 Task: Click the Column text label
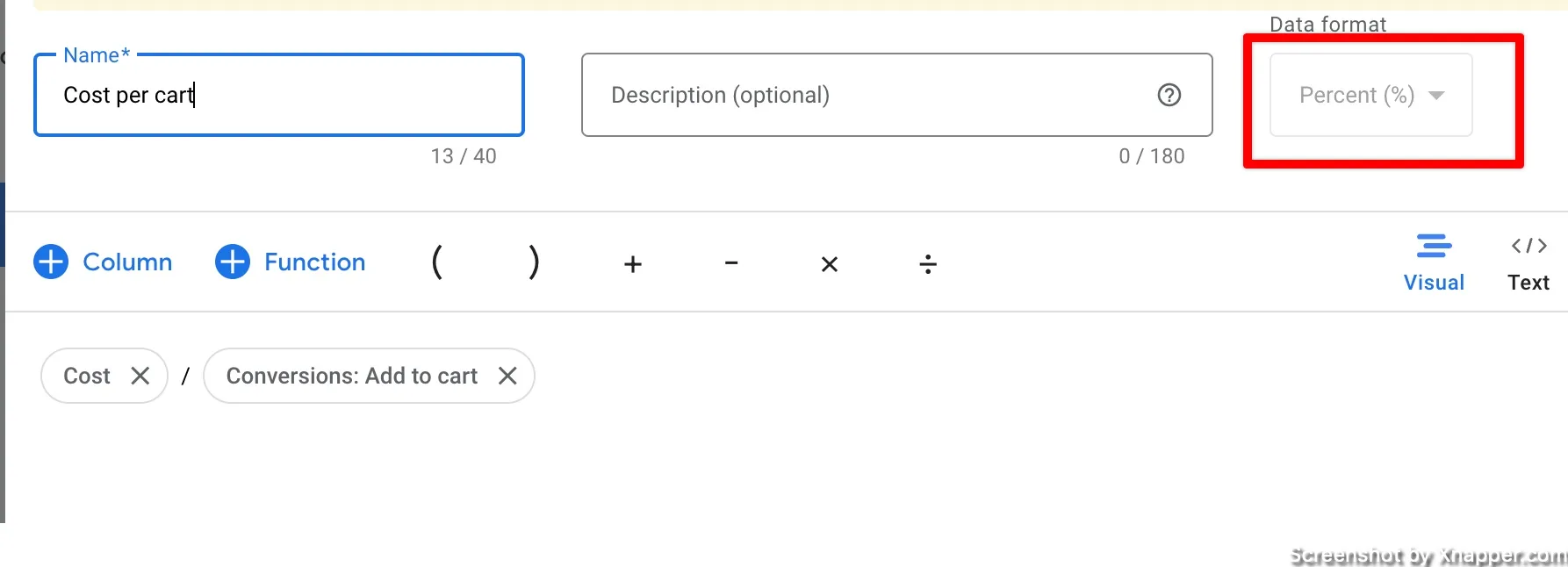(127, 262)
